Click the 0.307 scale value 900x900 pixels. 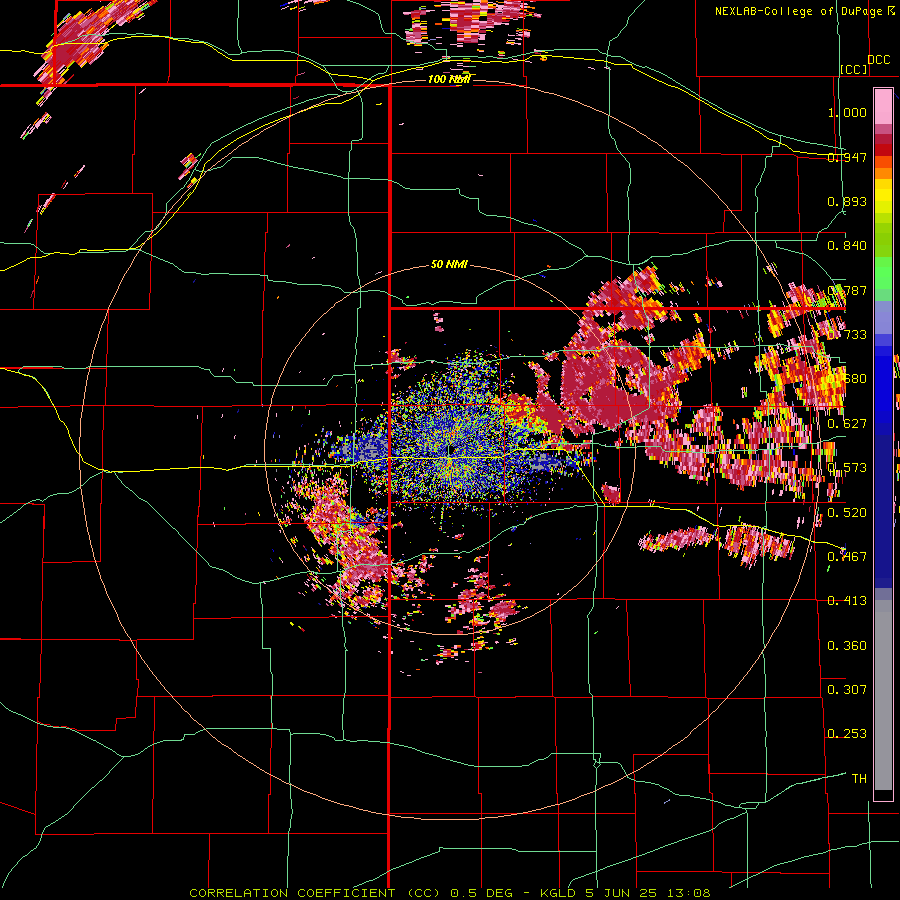click(847, 690)
